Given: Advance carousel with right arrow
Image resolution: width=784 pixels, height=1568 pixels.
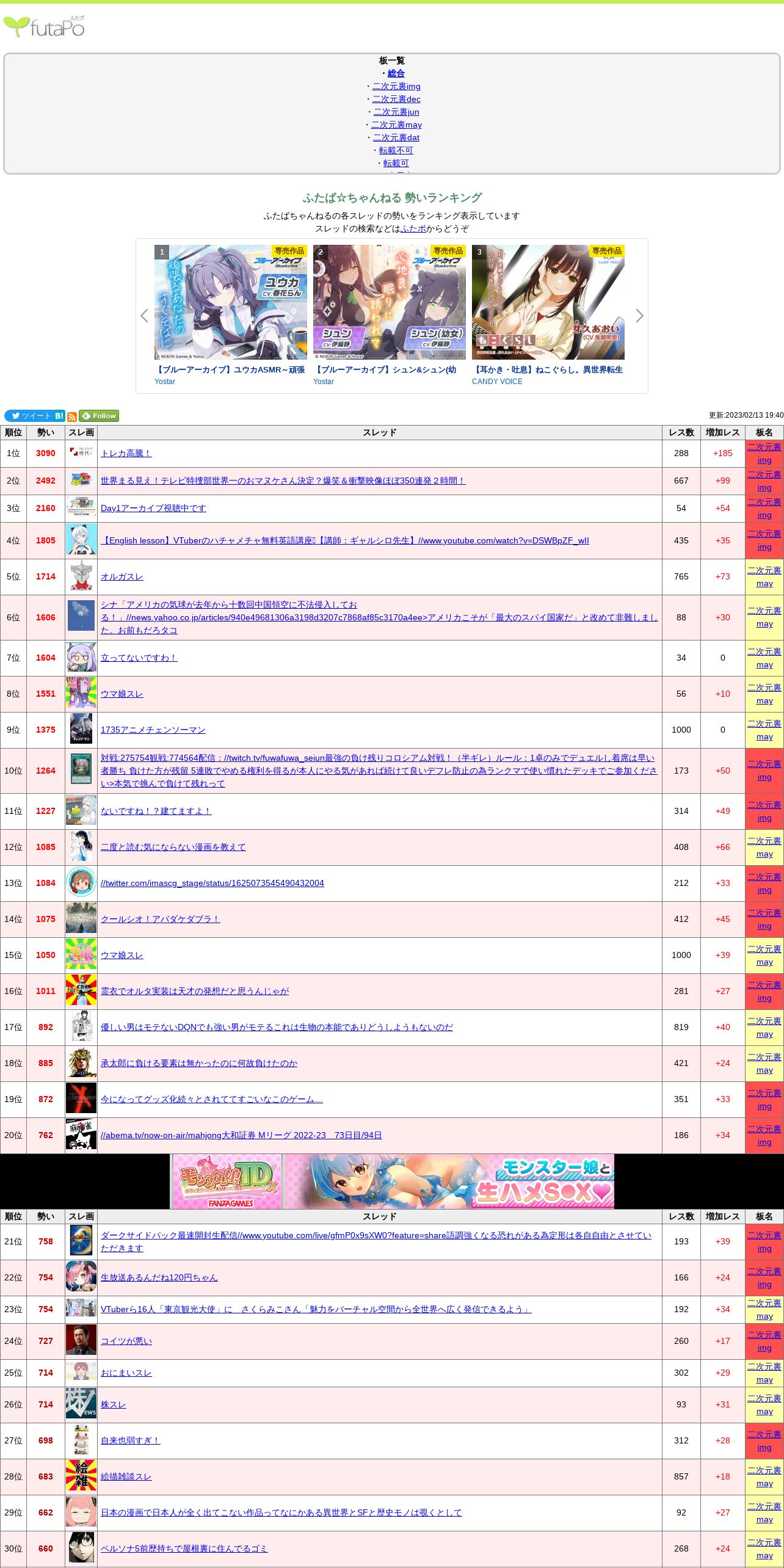Looking at the screenshot, I should click(x=639, y=316).
